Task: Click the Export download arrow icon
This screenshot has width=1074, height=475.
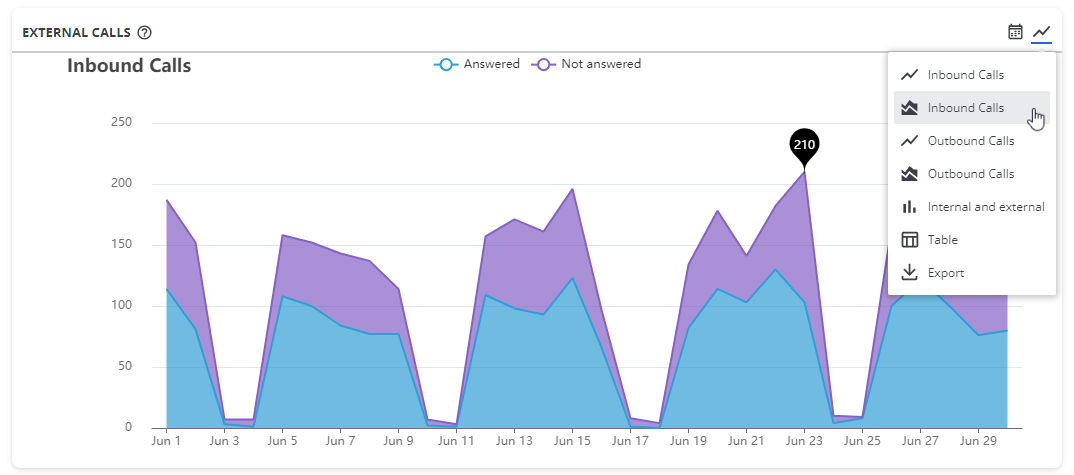Action: click(909, 273)
